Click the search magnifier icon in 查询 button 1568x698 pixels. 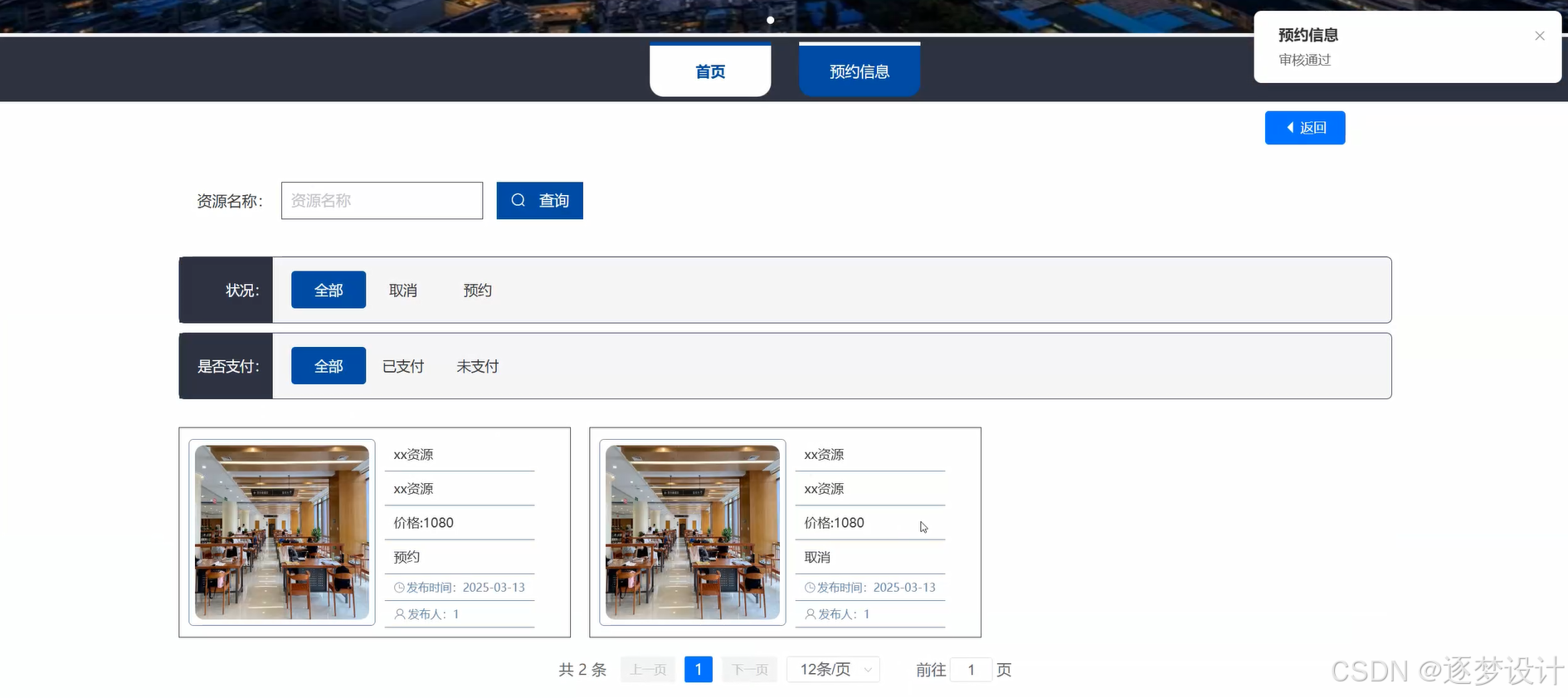pos(518,200)
